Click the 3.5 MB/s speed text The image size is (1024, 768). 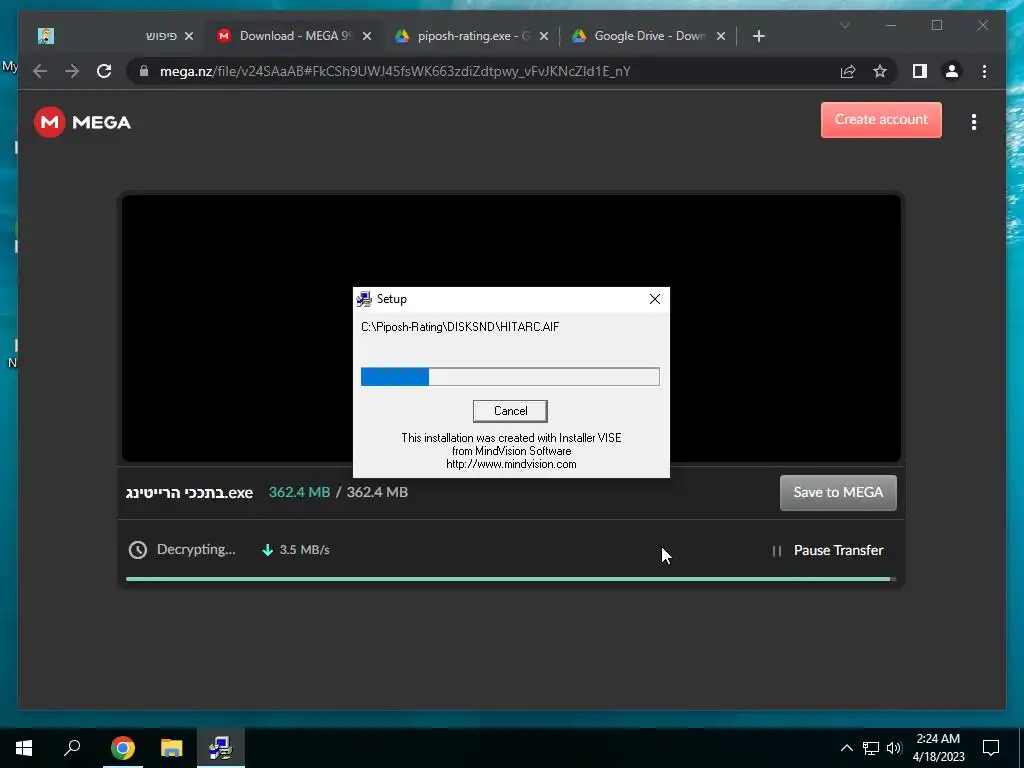(304, 550)
